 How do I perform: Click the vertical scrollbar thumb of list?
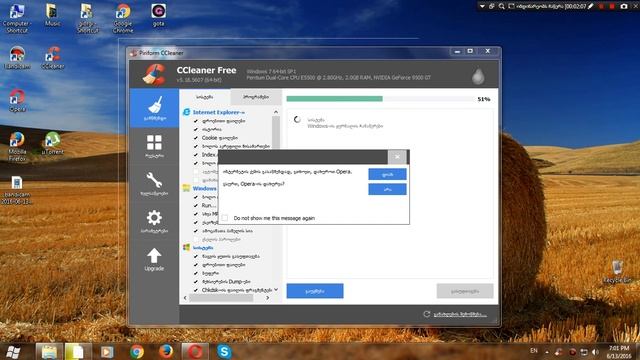(276, 132)
